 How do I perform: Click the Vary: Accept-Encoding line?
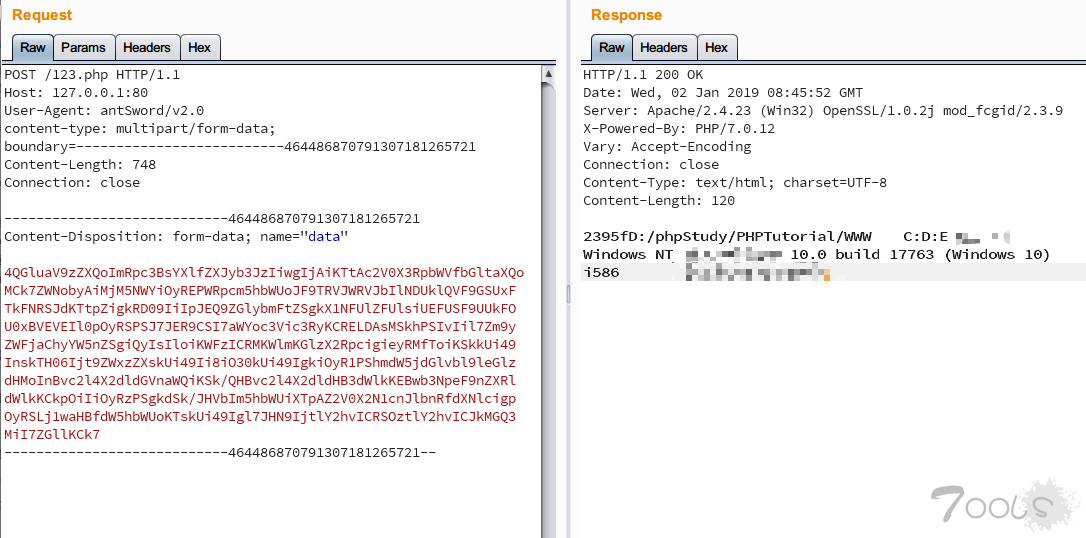667,147
